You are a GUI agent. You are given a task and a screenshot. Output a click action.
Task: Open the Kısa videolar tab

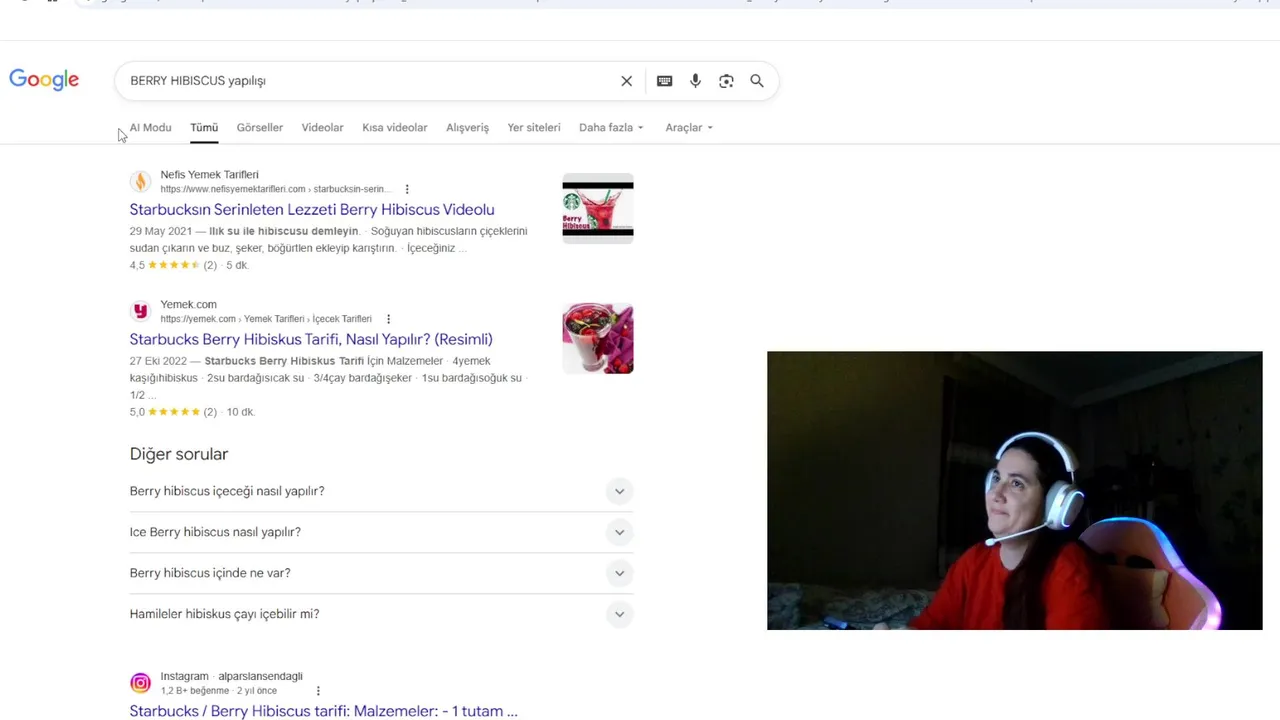tap(395, 127)
